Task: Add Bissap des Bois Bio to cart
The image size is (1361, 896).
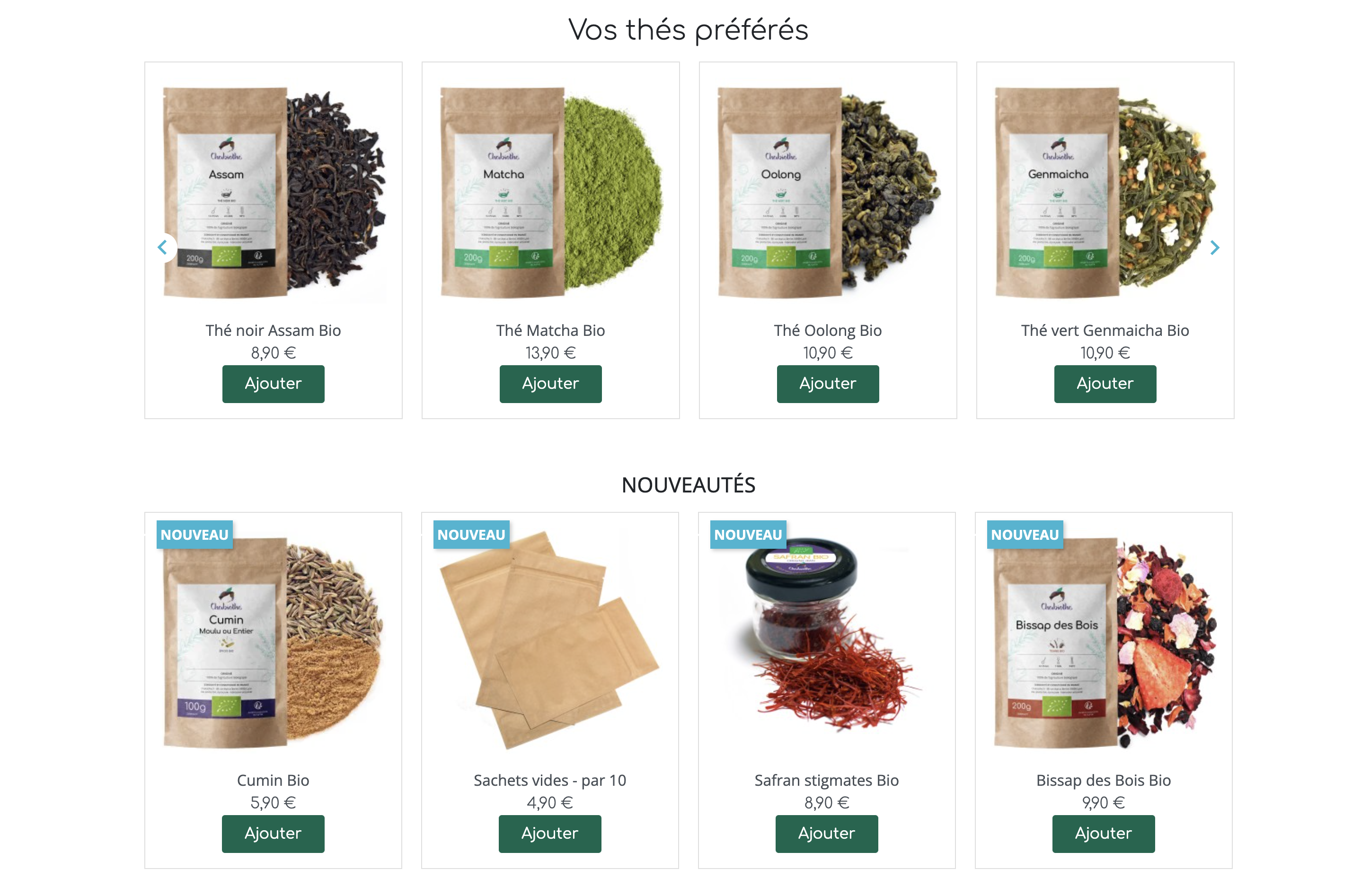Action: click(x=1104, y=834)
